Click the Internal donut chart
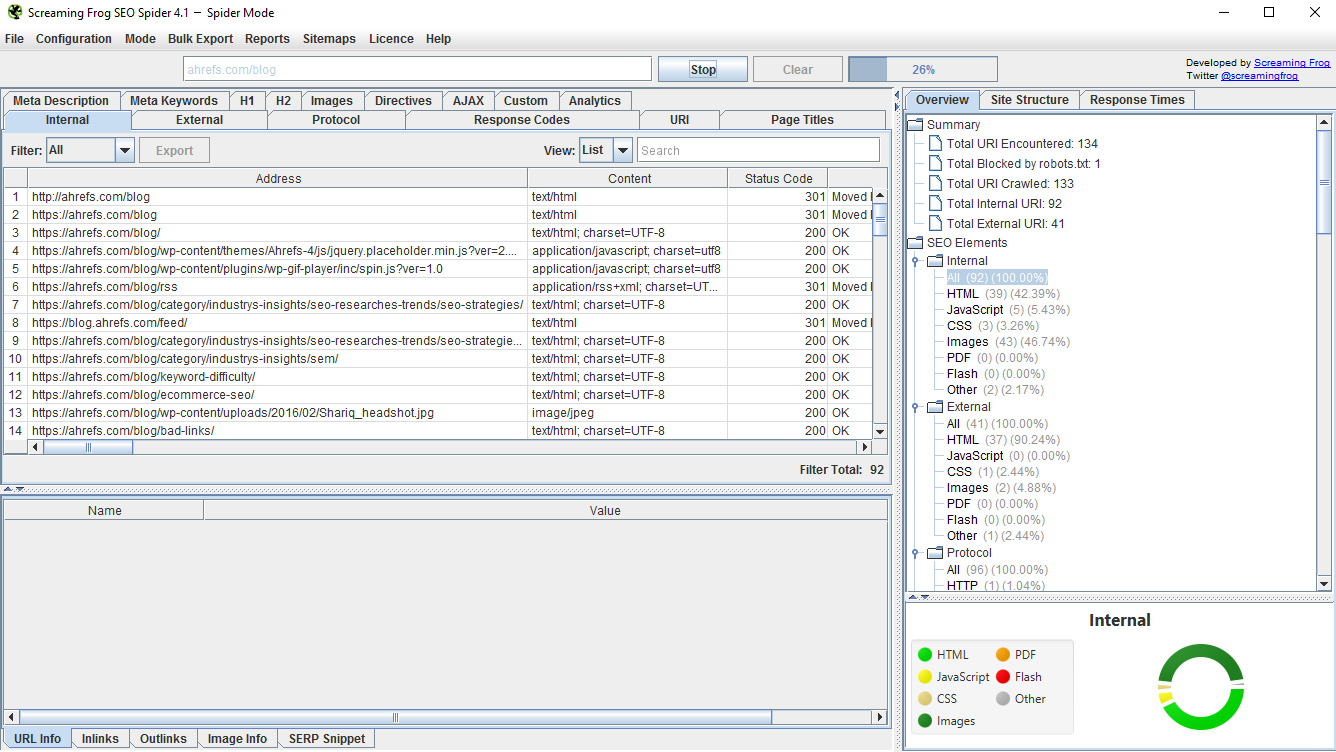The width and height of the screenshot is (1336, 752). [1200, 687]
